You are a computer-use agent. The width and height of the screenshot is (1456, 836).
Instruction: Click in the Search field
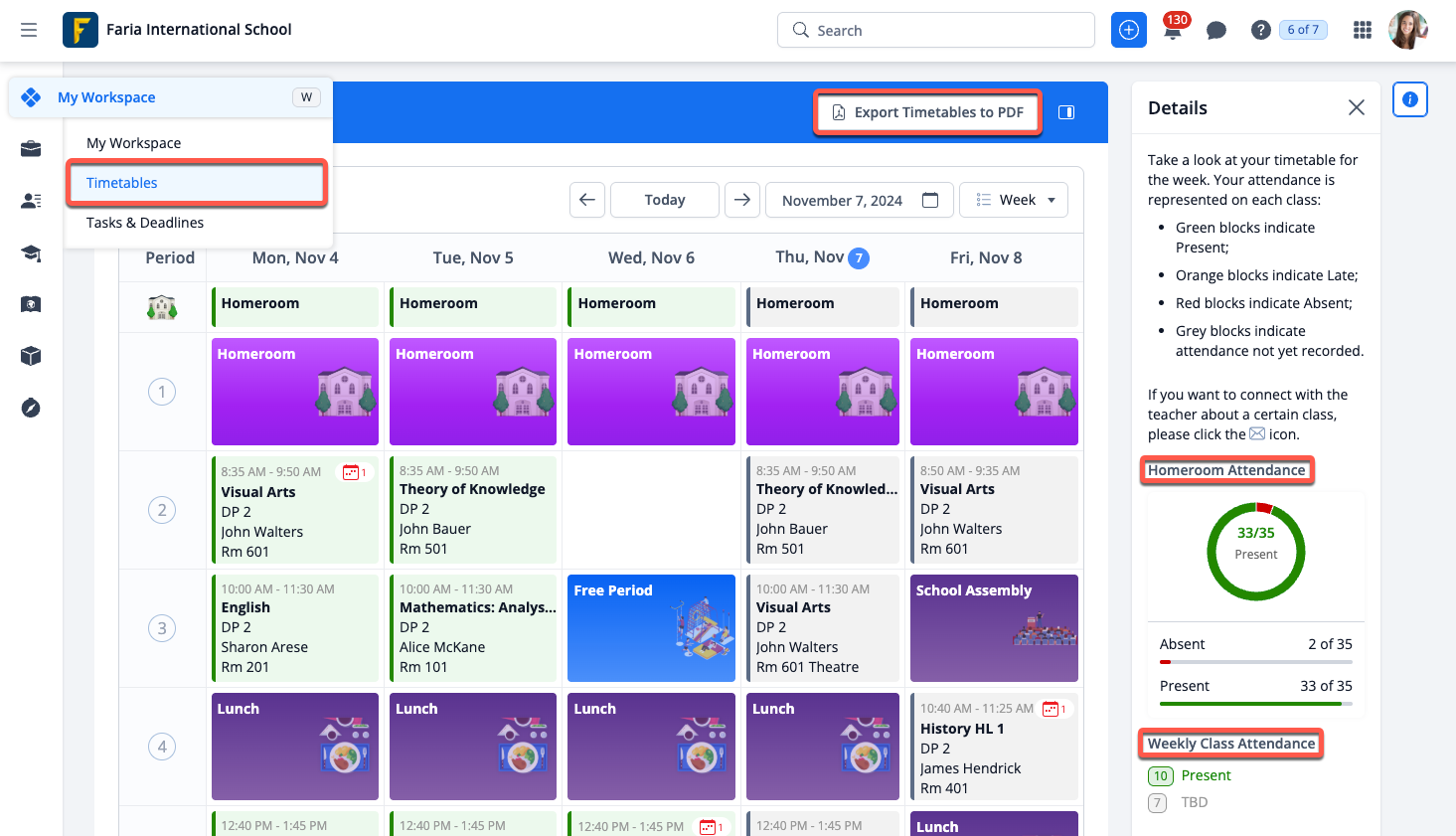pyautogui.click(x=935, y=31)
